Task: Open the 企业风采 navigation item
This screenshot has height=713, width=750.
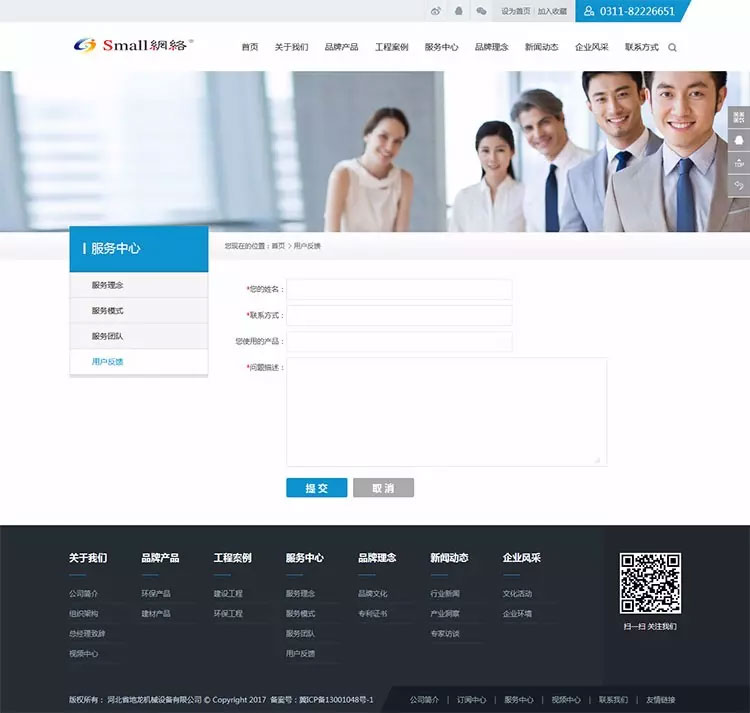Action: click(592, 47)
